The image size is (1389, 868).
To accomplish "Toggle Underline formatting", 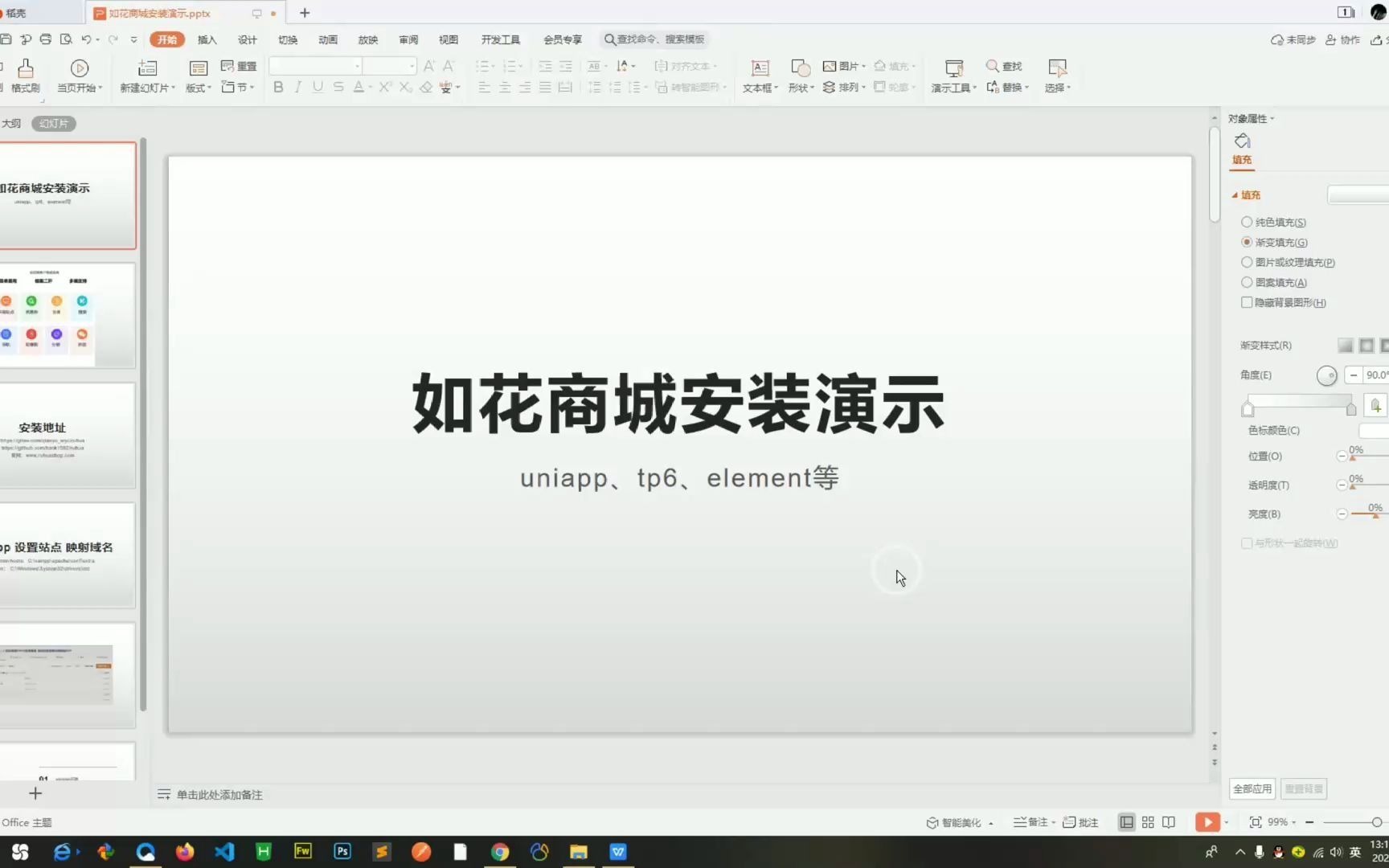I will point(318,87).
